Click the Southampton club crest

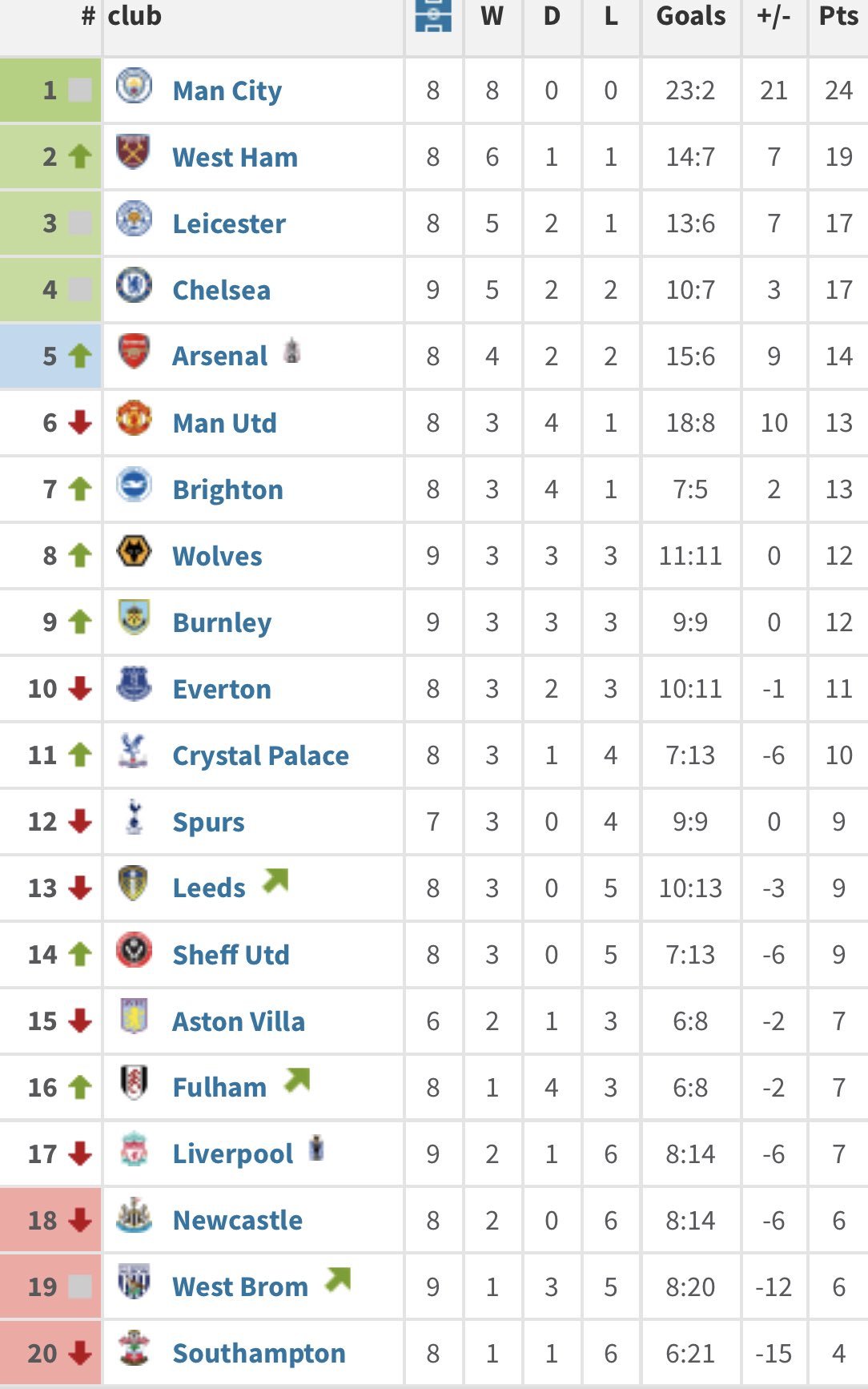(134, 1348)
